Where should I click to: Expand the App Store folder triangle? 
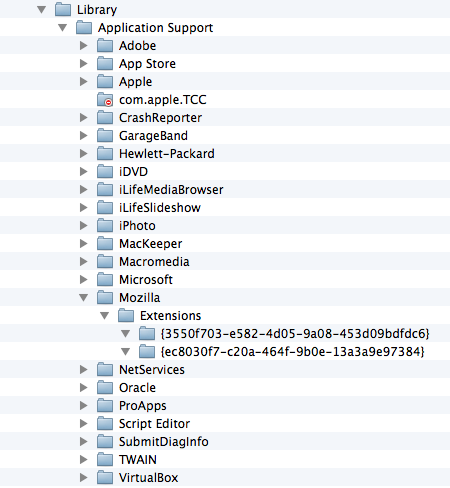tap(84, 64)
